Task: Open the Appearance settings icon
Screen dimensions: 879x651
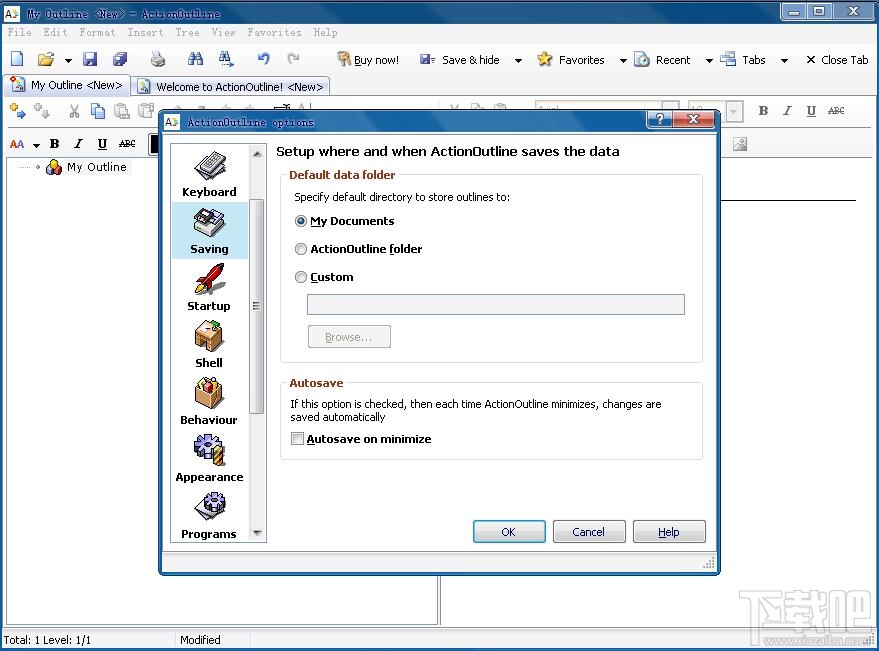Action: coord(208,452)
